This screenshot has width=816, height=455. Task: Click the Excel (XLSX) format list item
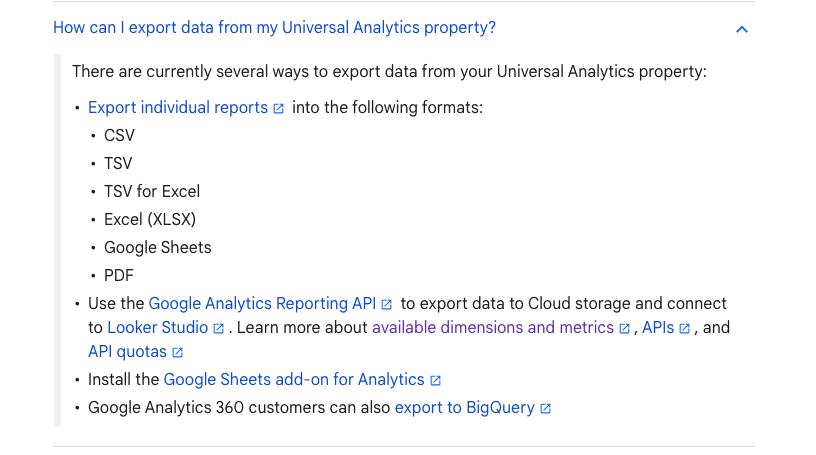[x=150, y=219]
